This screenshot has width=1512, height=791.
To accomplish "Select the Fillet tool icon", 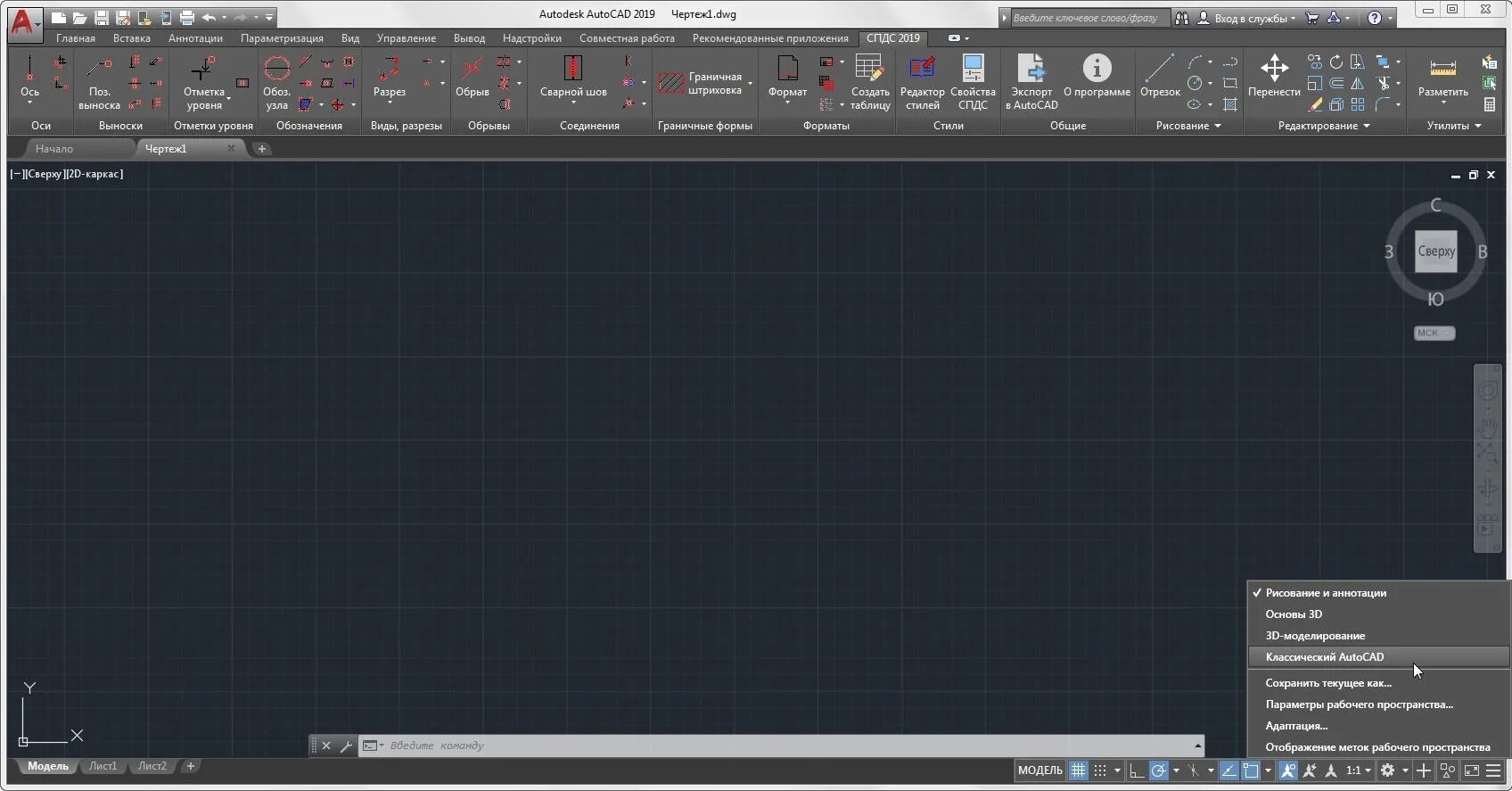I will pyautogui.click(x=1383, y=104).
